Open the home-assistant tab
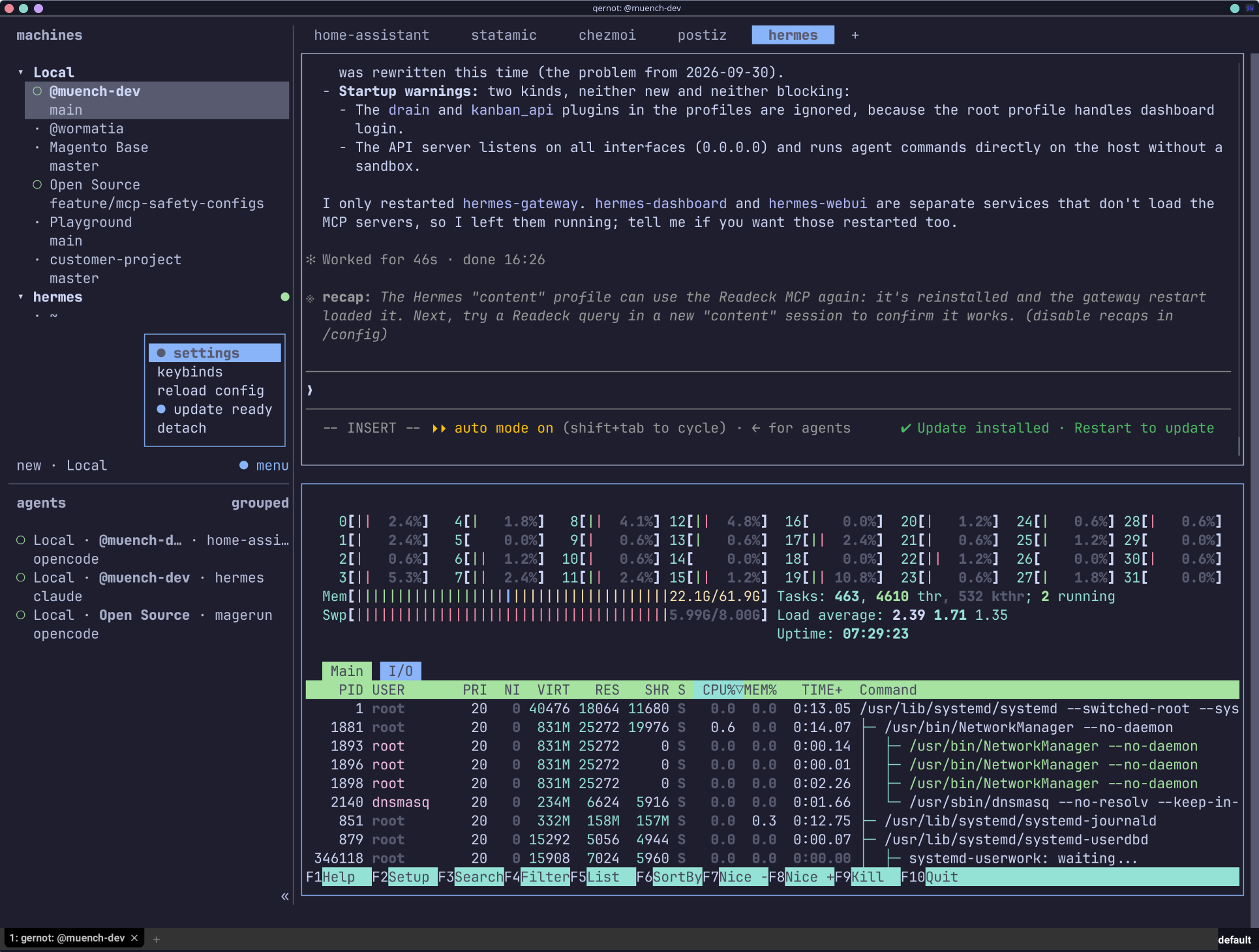The height and width of the screenshot is (952, 1259). click(371, 35)
